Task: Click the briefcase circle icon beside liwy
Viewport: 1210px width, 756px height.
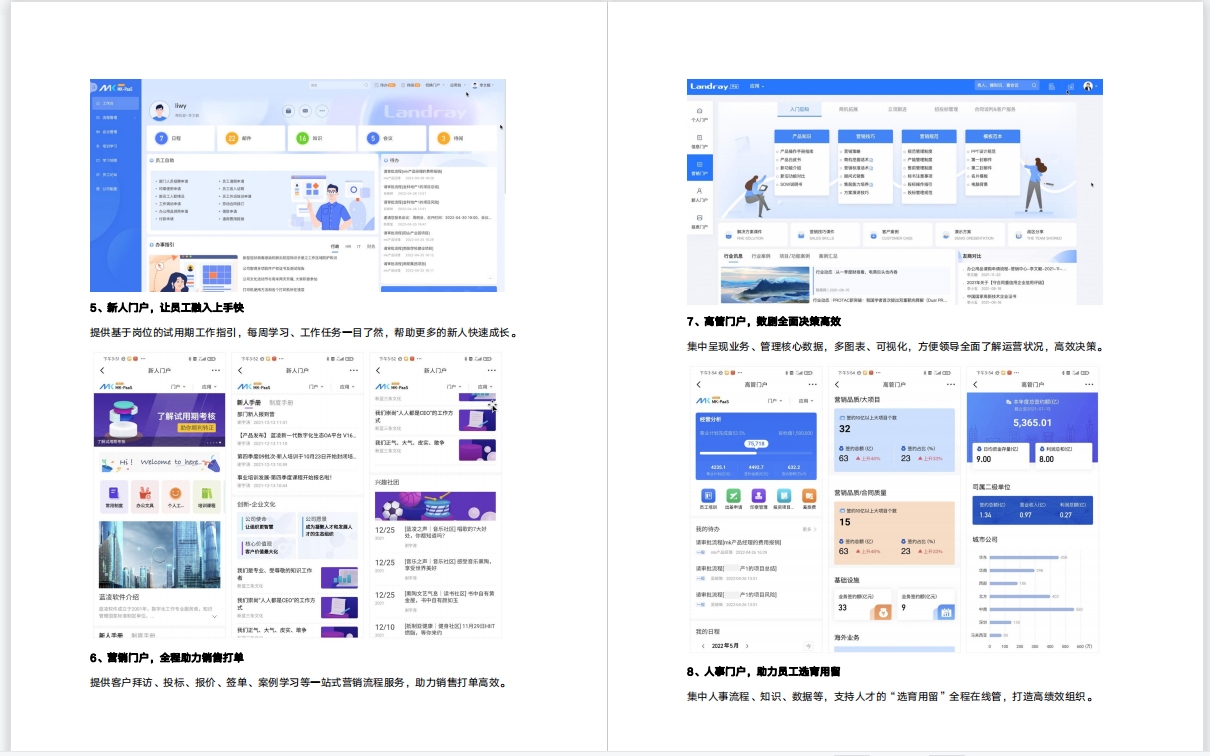Action: click(x=288, y=110)
